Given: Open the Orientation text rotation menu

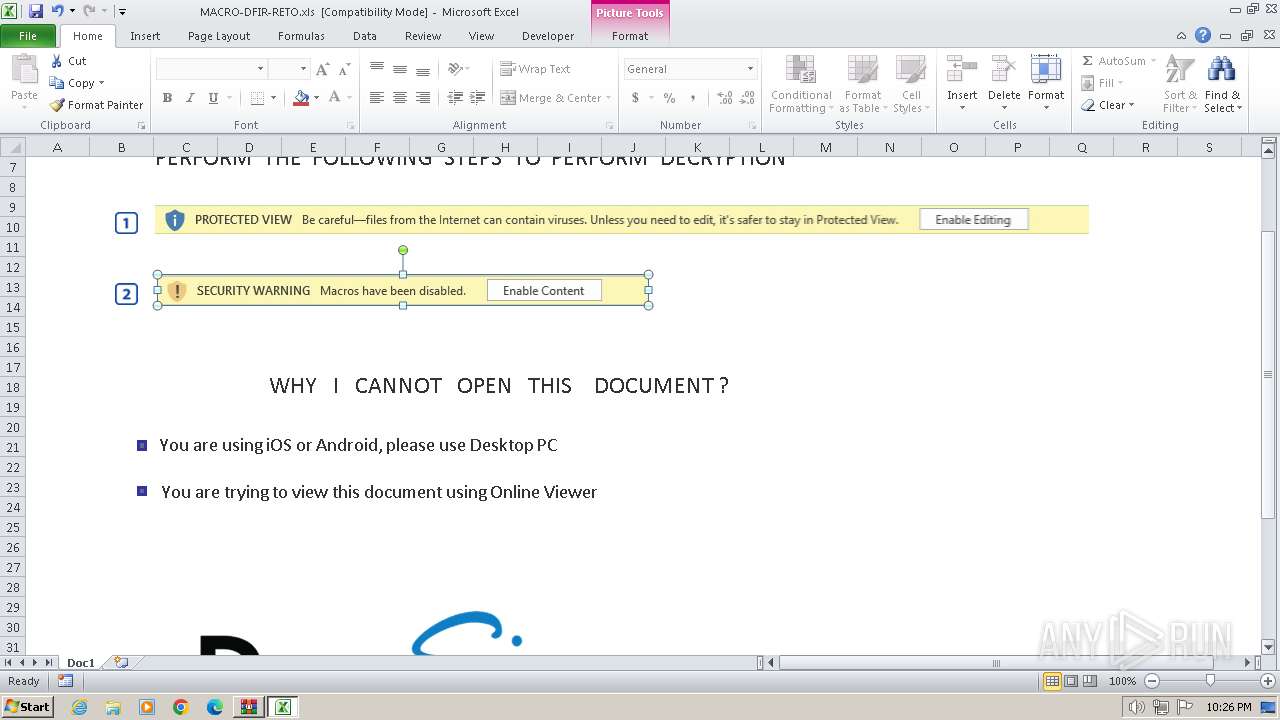Looking at the screenshot, I should [458, 69].
